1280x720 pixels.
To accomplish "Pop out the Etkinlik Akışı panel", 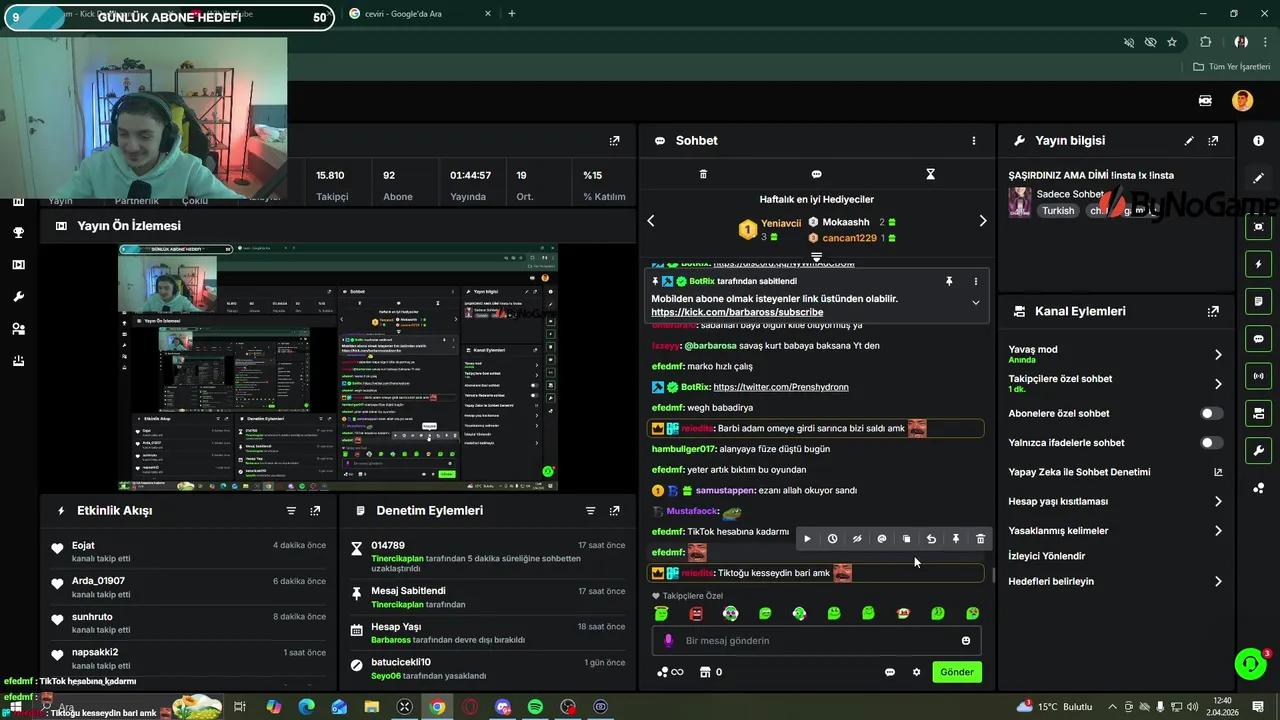I will 315,510.
